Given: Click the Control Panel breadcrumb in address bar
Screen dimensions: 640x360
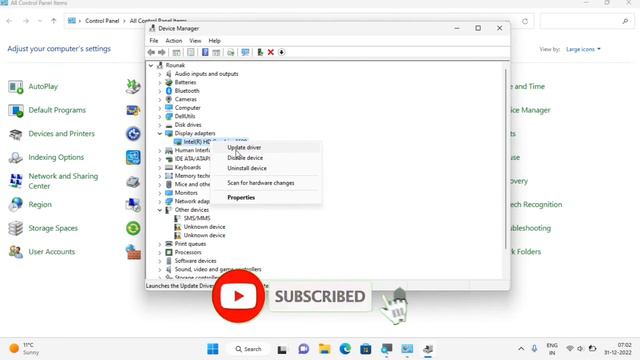Looking at the screenshot, I should click(x=102, y=21).
